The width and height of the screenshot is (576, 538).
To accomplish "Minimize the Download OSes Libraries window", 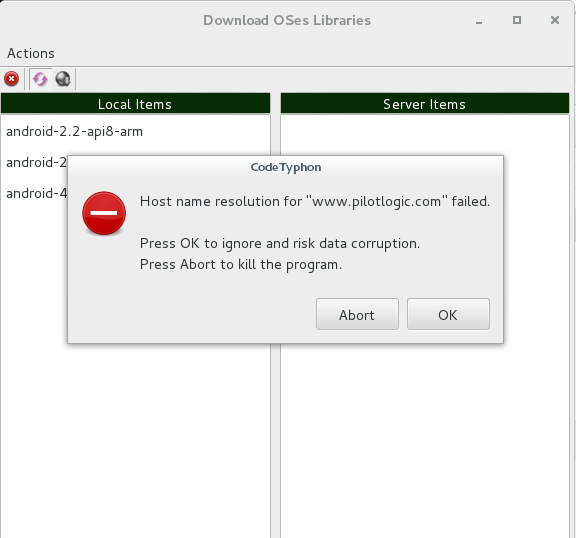I will pos(479,21).
